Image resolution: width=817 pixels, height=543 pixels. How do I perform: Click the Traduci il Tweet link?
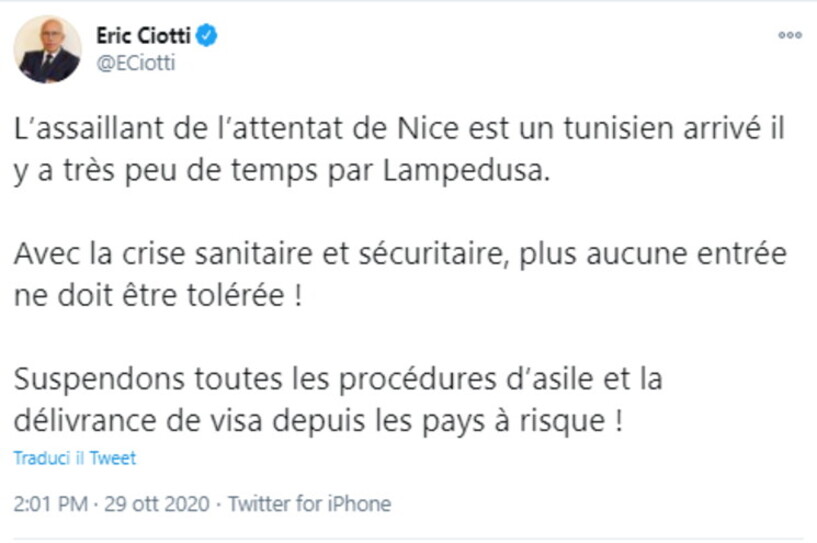[x=75, y=459]
